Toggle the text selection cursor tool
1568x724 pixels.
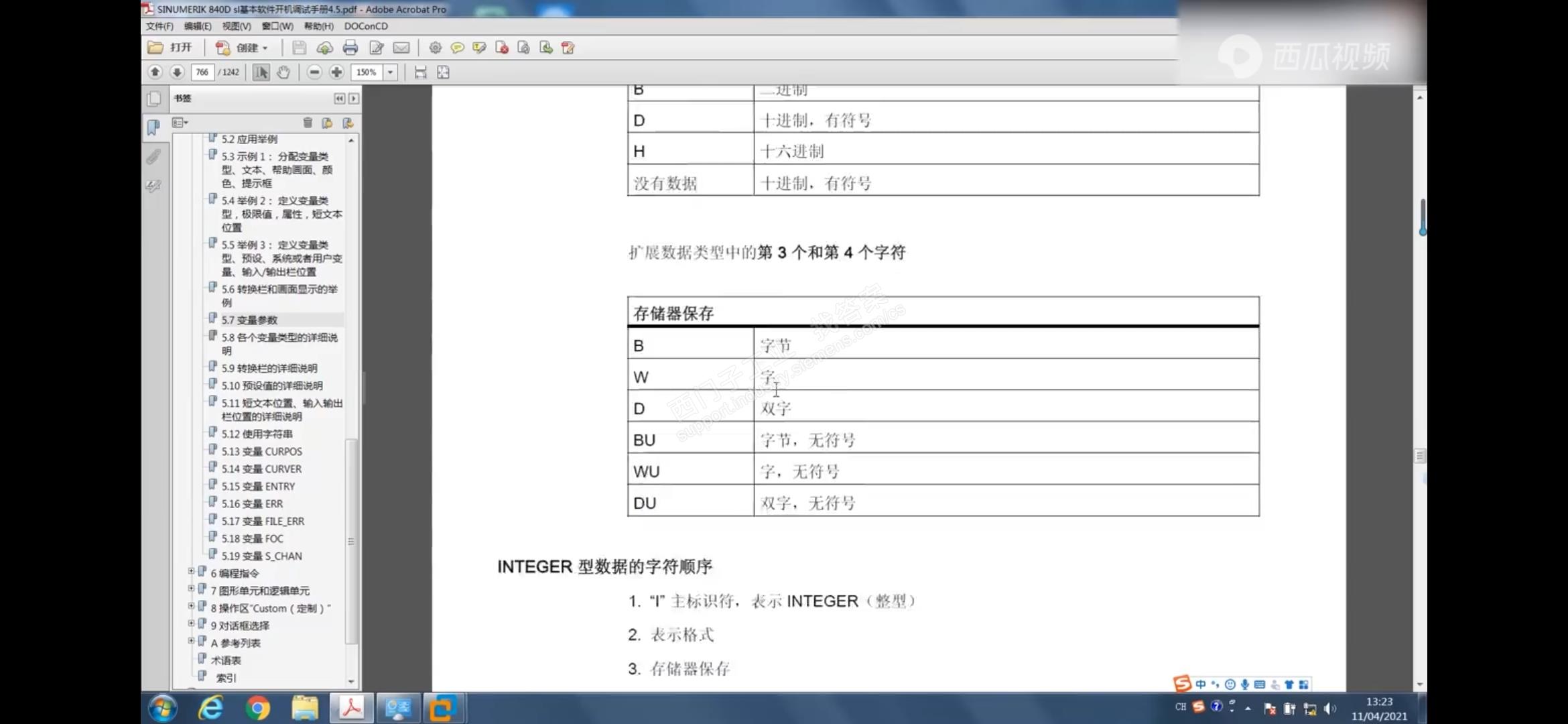(261, 72)
